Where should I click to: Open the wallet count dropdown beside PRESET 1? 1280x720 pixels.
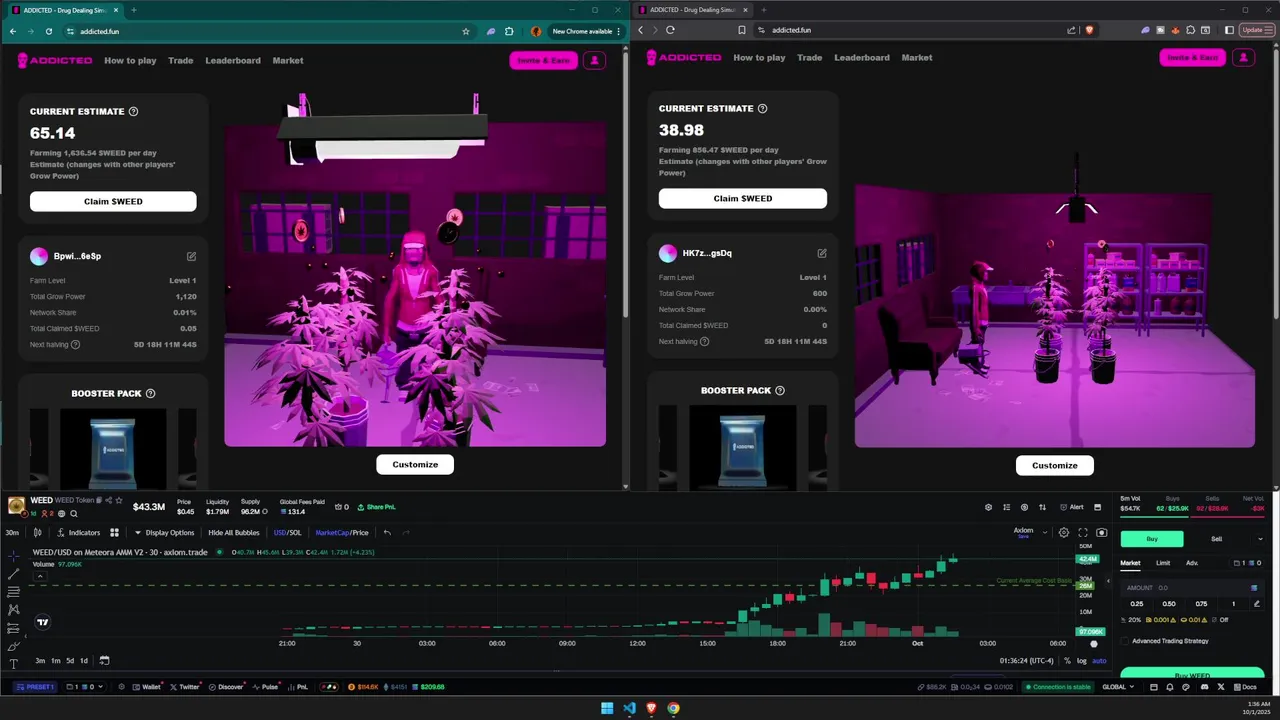[x=85, y=687]
